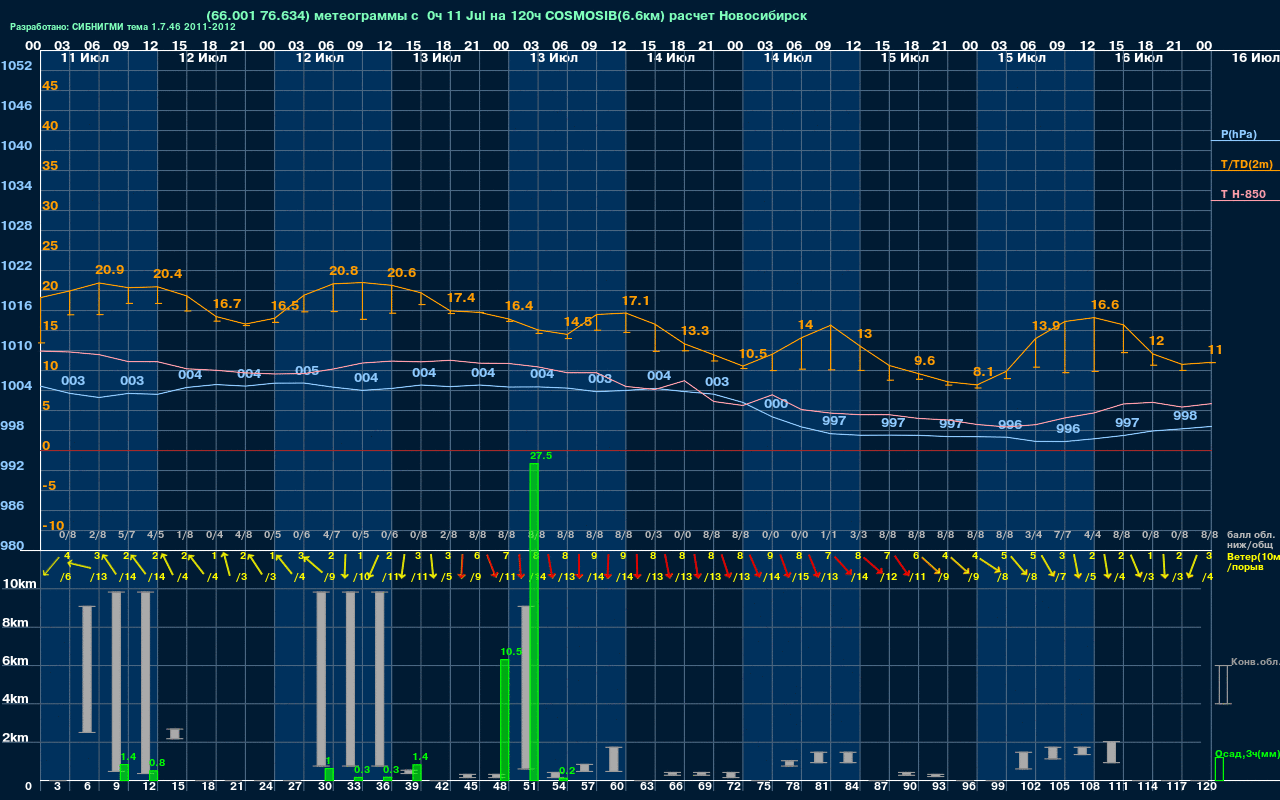The width and height of the screenshot is (1280, 800).
Task: Click the 'Конв.обл.' legend label
Action: [1255, 661]
